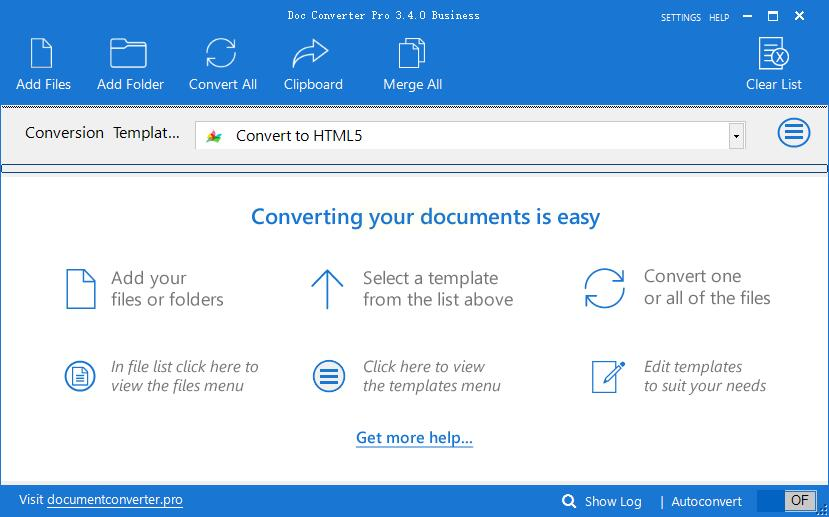The width and height of the screenshot is (829, 517).
Task: Click the Autoconvert label
Action: [x=706, y=501]
